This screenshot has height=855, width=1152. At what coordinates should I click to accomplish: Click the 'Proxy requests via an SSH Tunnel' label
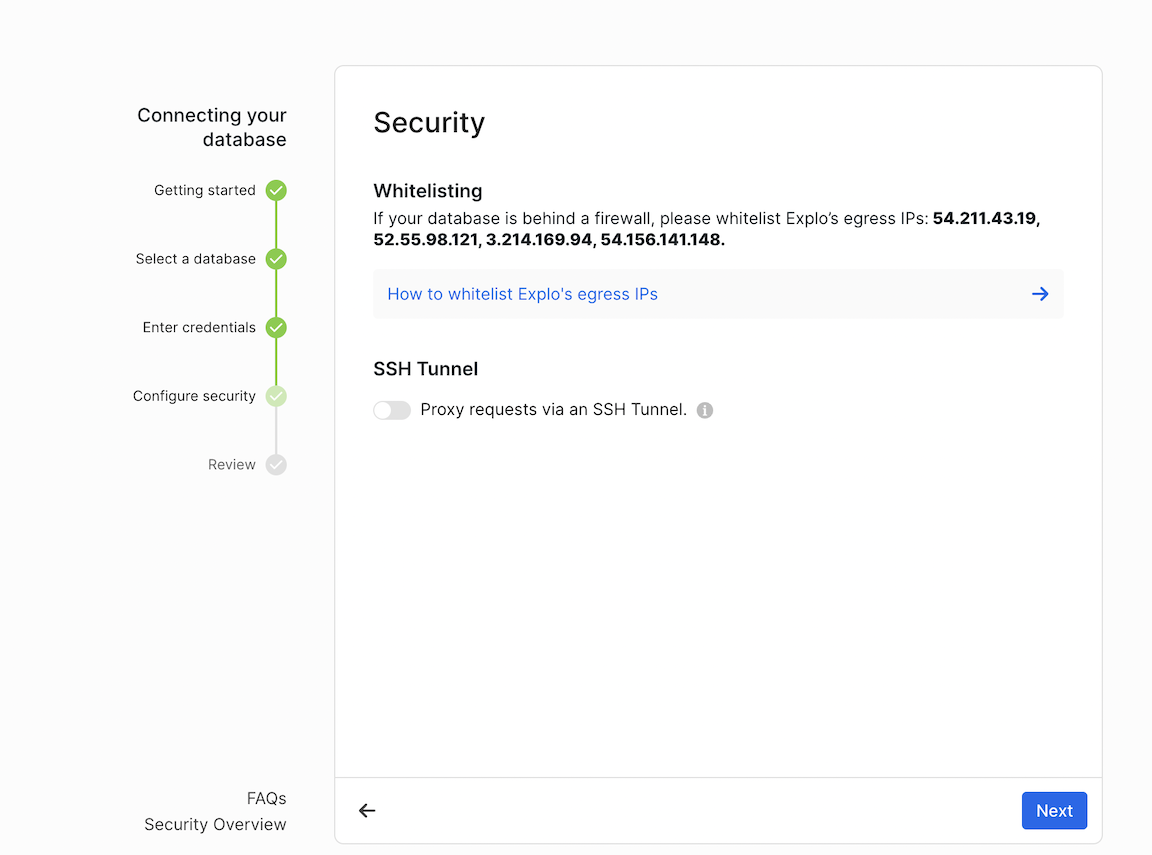click(x=553, y=409)
